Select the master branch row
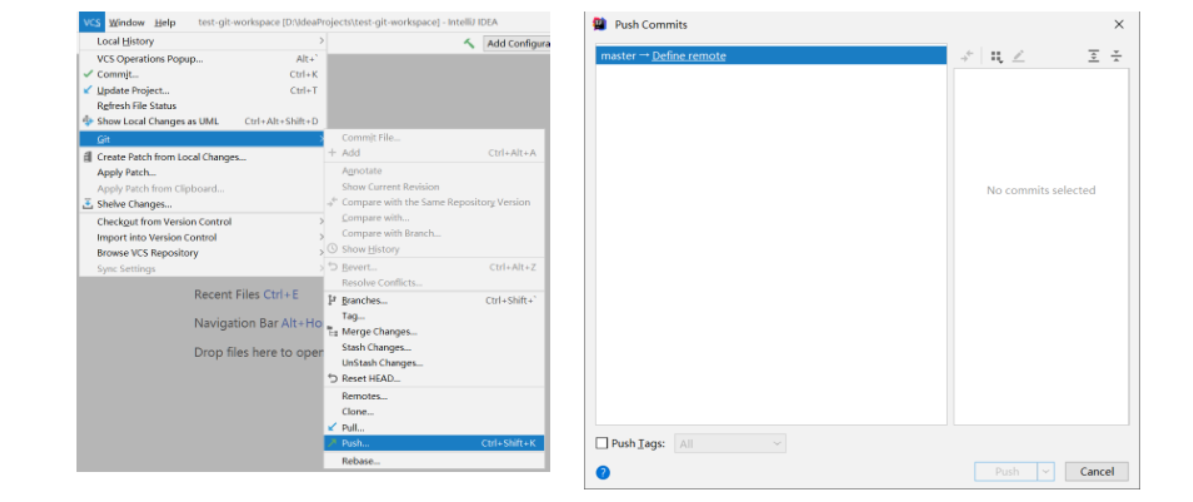Screen dimensions: 1193x502 pyautogui.click(x=771, y=56)
